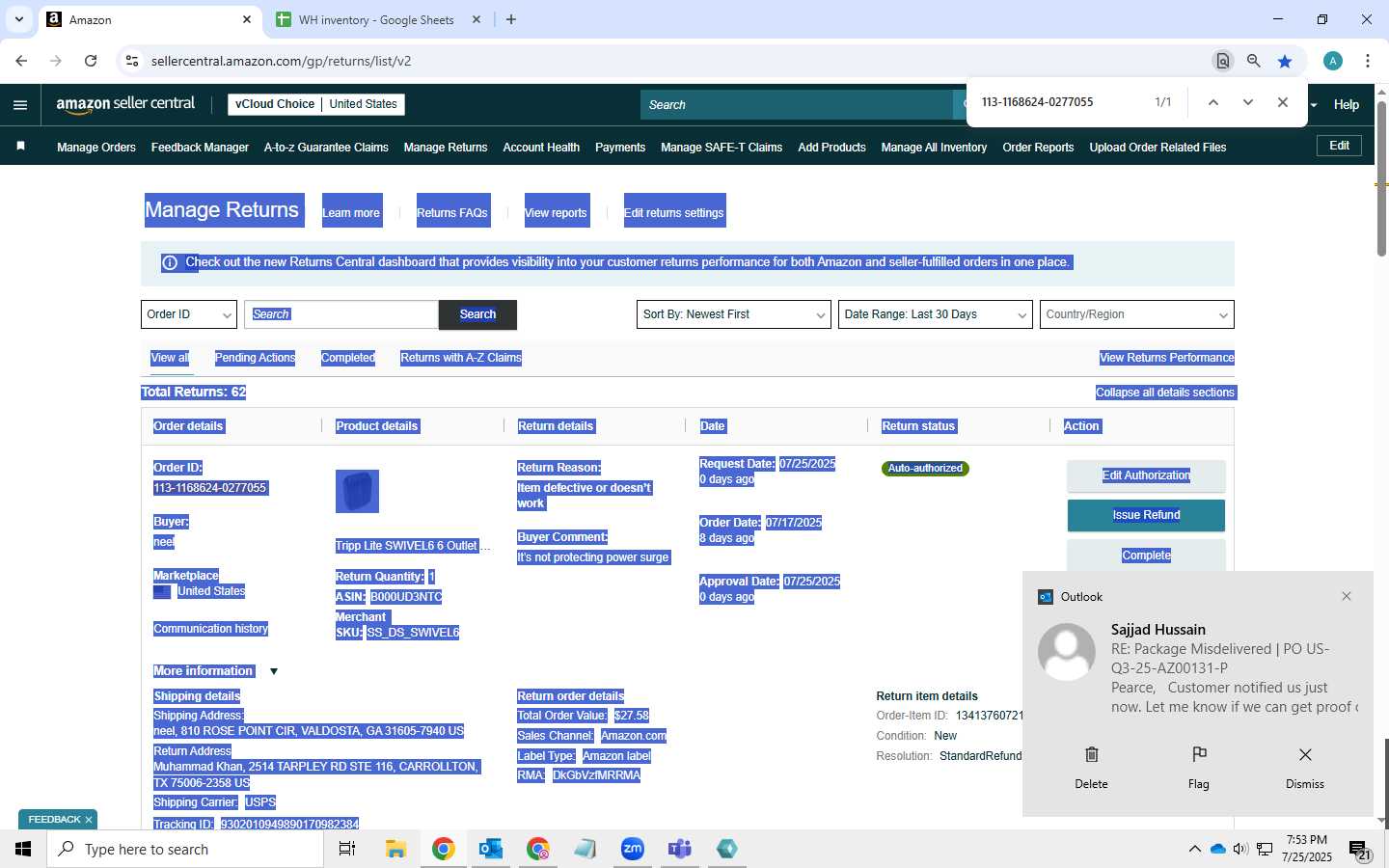Select the View all returns tab
This screenshot has height=868, width=1389.
tap(170, 358)
